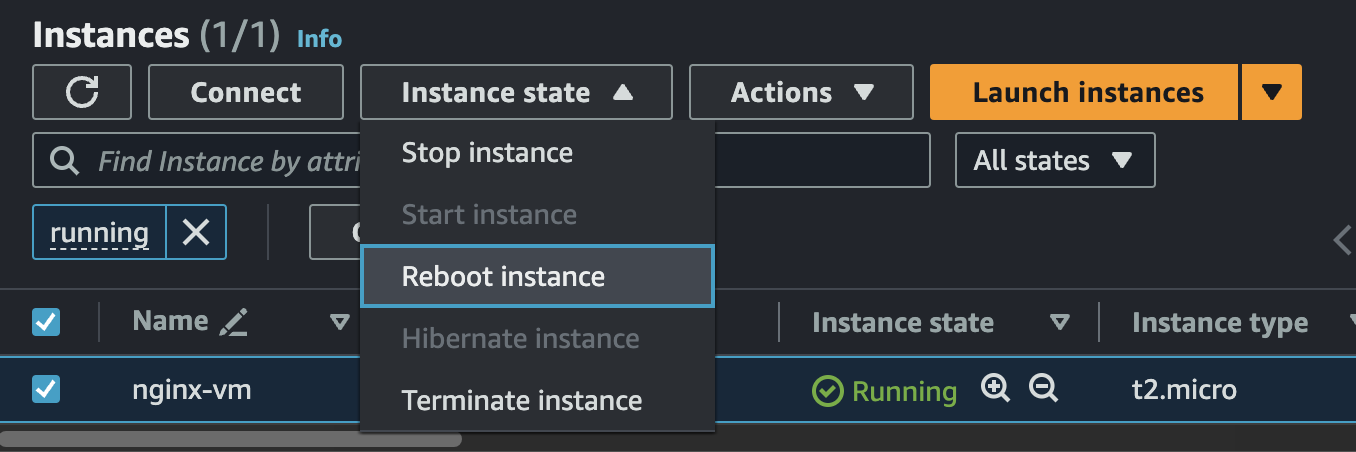The image size is (1356, 452).
Task: Open the Launch instances split-button arrow
Action: [x=1271, y=92]
